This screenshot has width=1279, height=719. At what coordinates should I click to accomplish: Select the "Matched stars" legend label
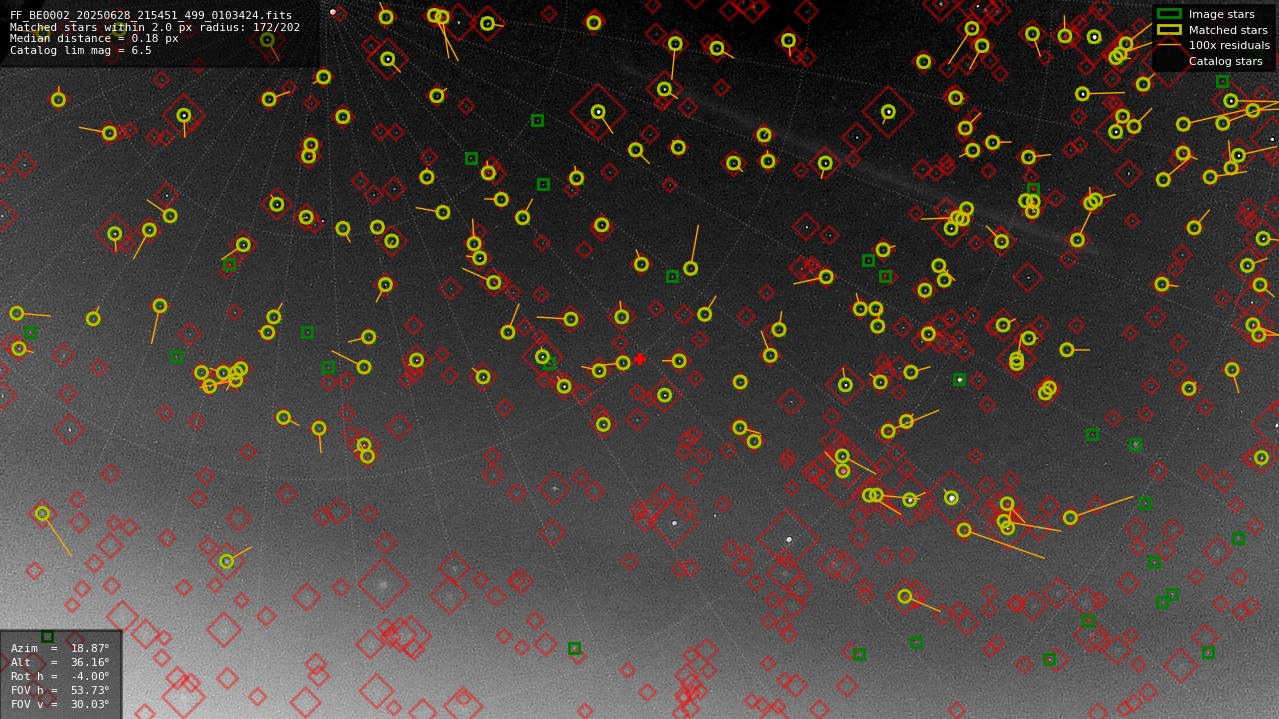(x=1228, y=30)
